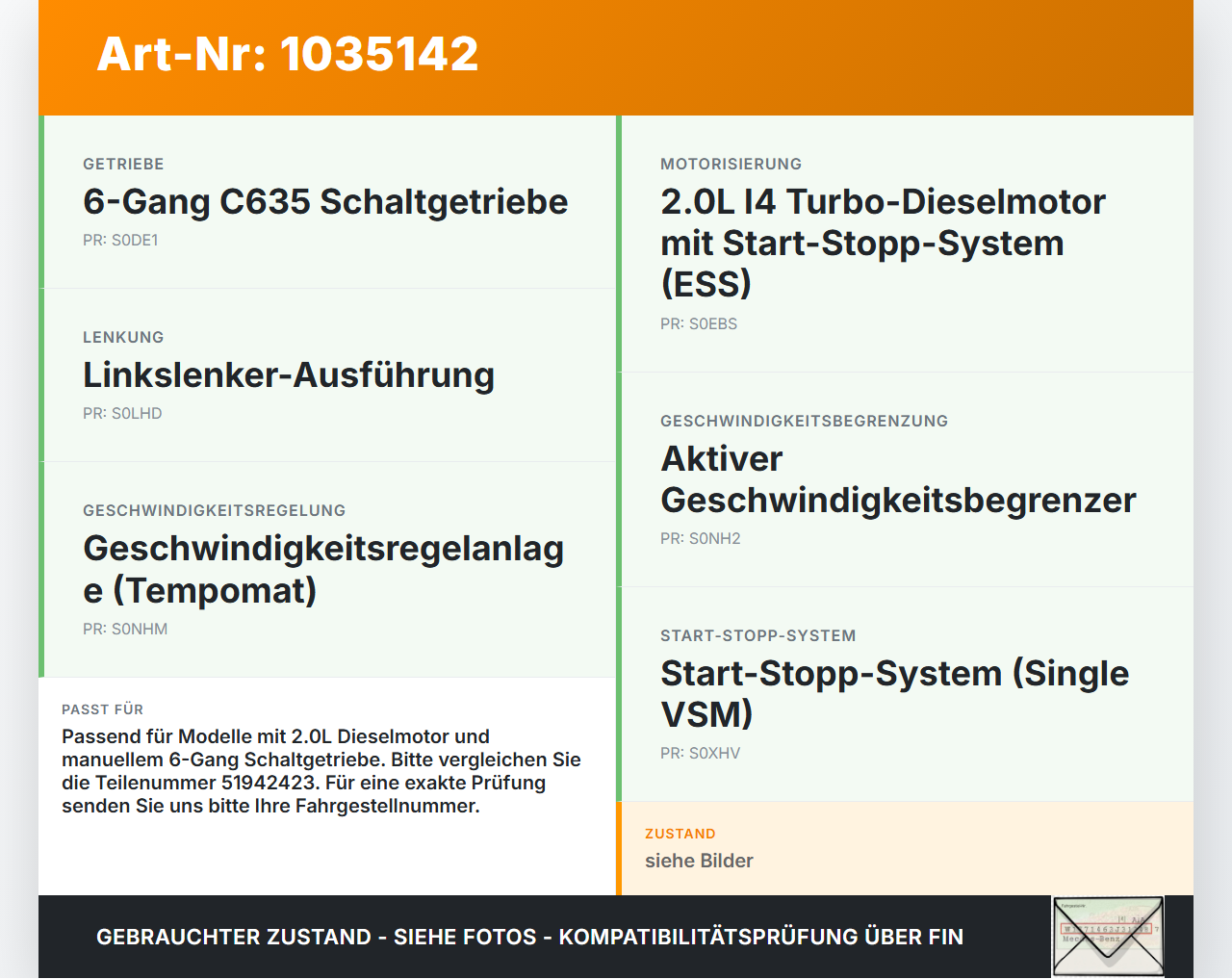Screen dimensions: 1232x979
Task: Click the PR: S0NHM code
Action: pos(125,630)
